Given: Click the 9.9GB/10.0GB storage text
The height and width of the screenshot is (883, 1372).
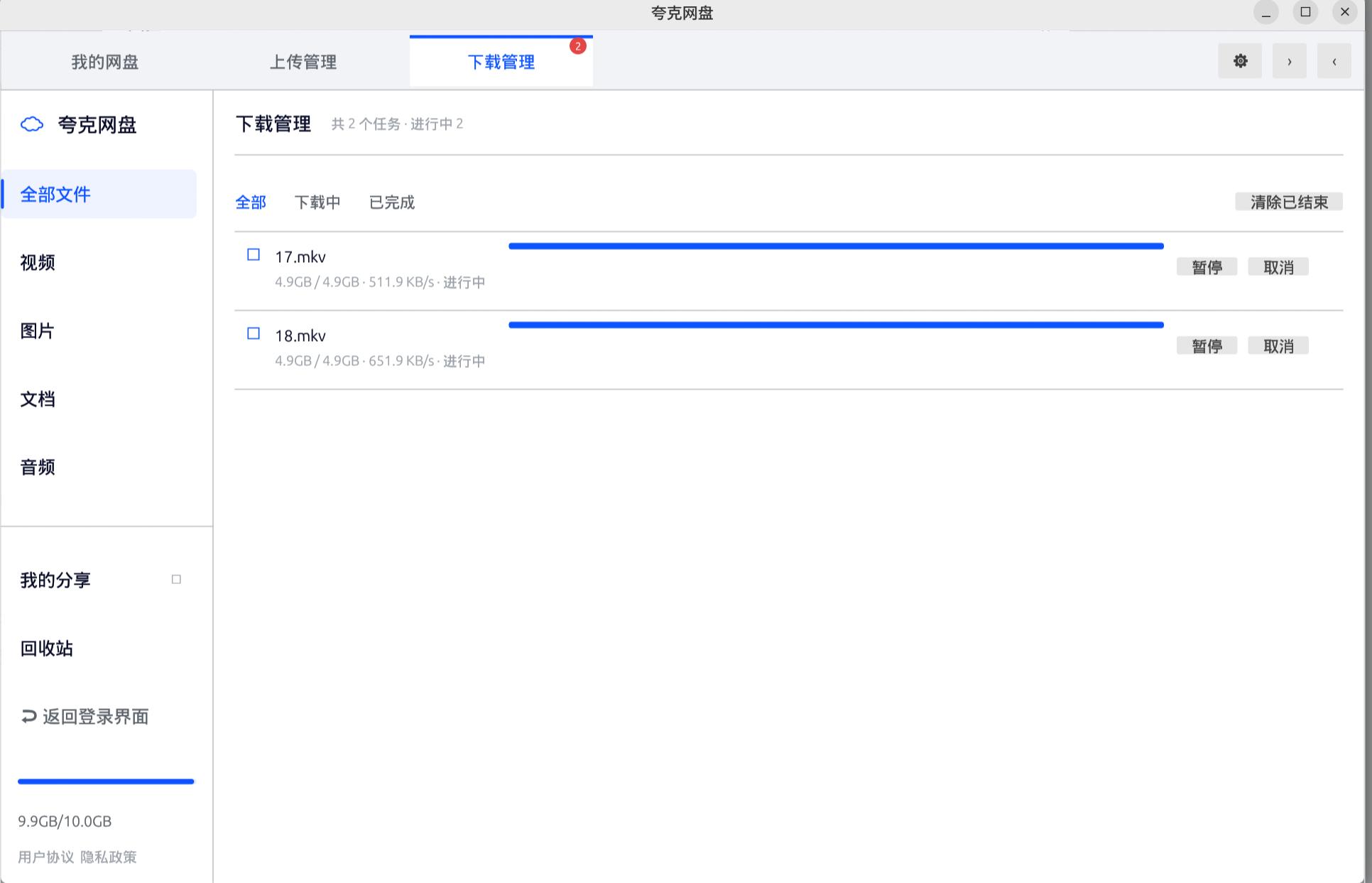Looking at the screenshot, I should 65,821.
